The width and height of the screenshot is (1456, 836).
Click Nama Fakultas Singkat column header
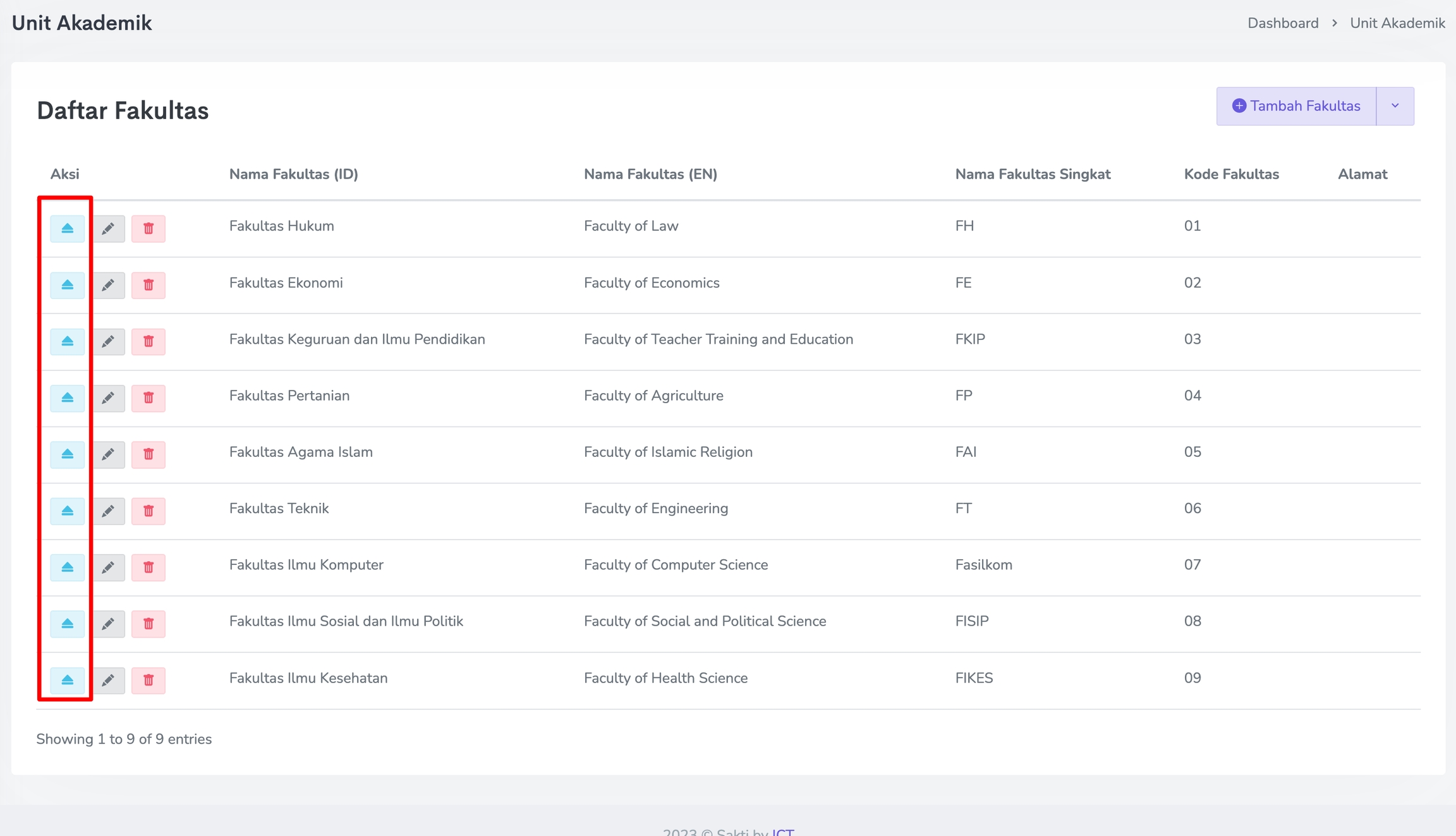pos(1032,174)
